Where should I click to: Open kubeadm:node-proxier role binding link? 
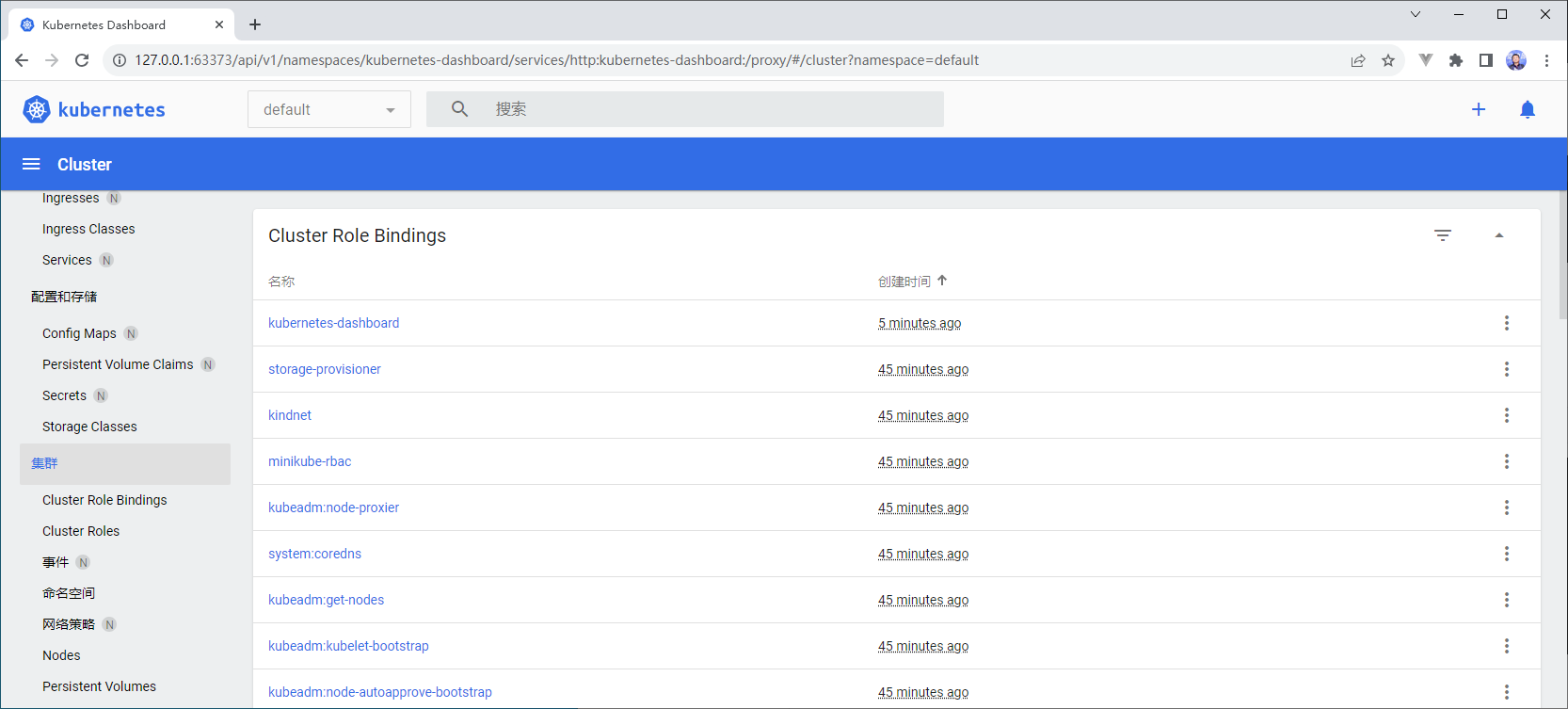[x=333, y=508]
